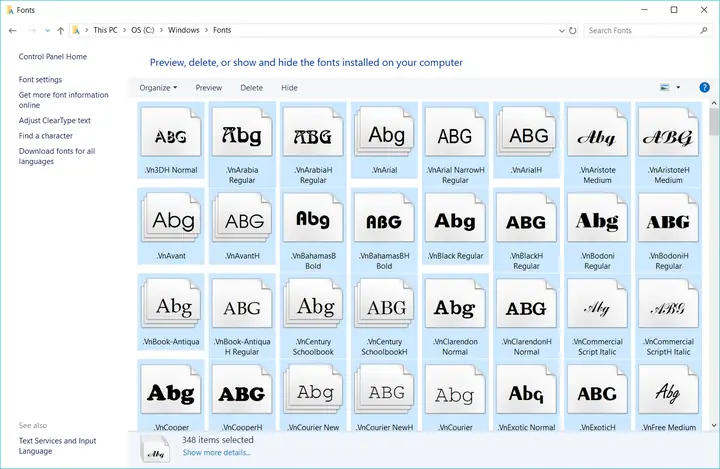Select the .VnClarendon Normal font icon
The image size is (720, 469).
[455, 304]
